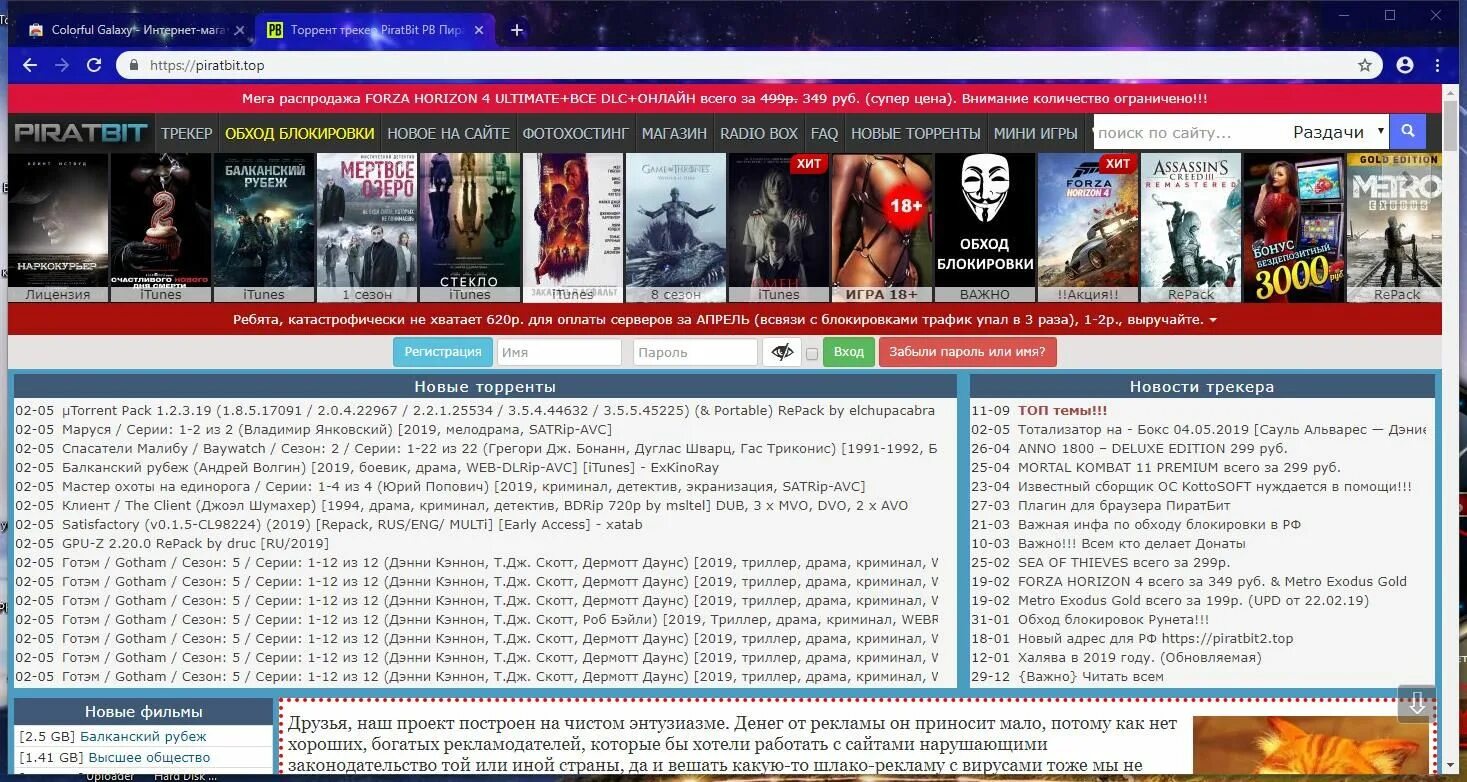
Task: Focus the site search box
Action: 1189,132
